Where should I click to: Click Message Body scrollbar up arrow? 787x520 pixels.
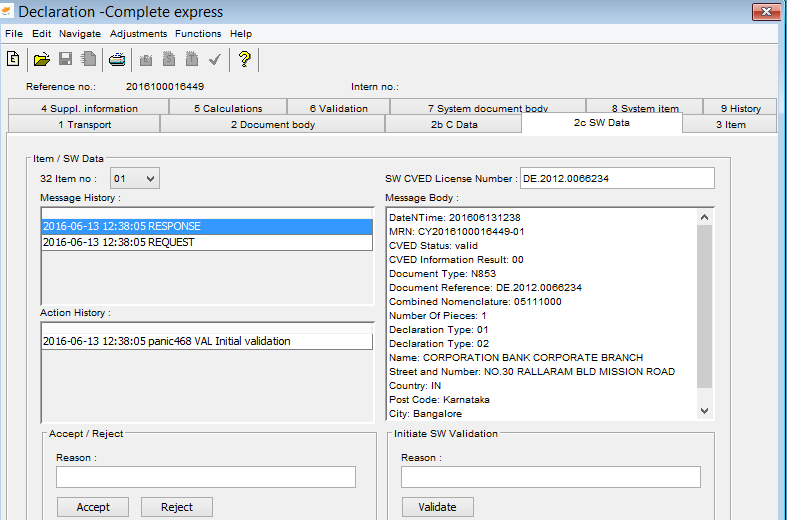[704, 217]
